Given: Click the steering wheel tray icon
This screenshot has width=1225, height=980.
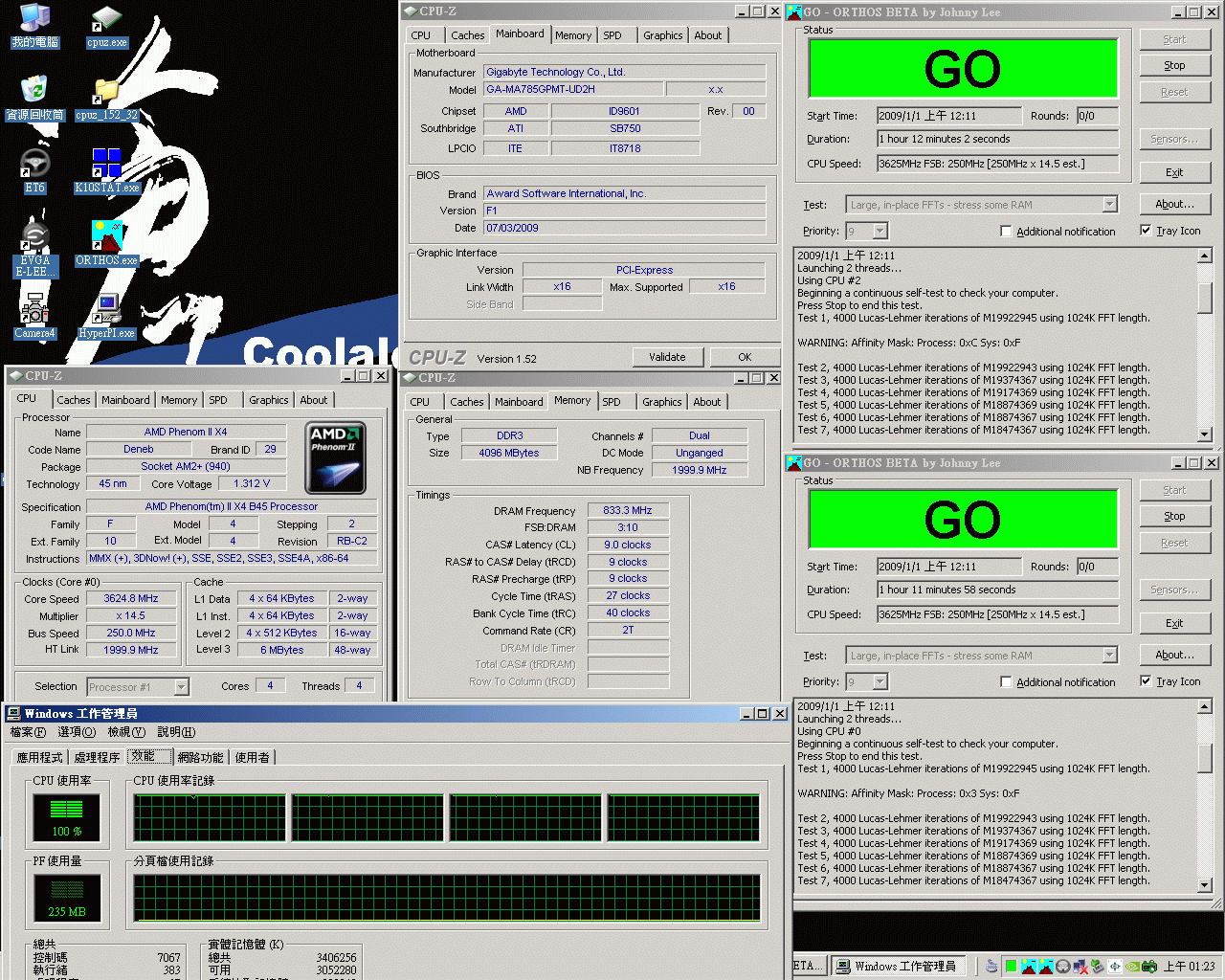Looking at the screenshot, I should tap(1062, 966).
